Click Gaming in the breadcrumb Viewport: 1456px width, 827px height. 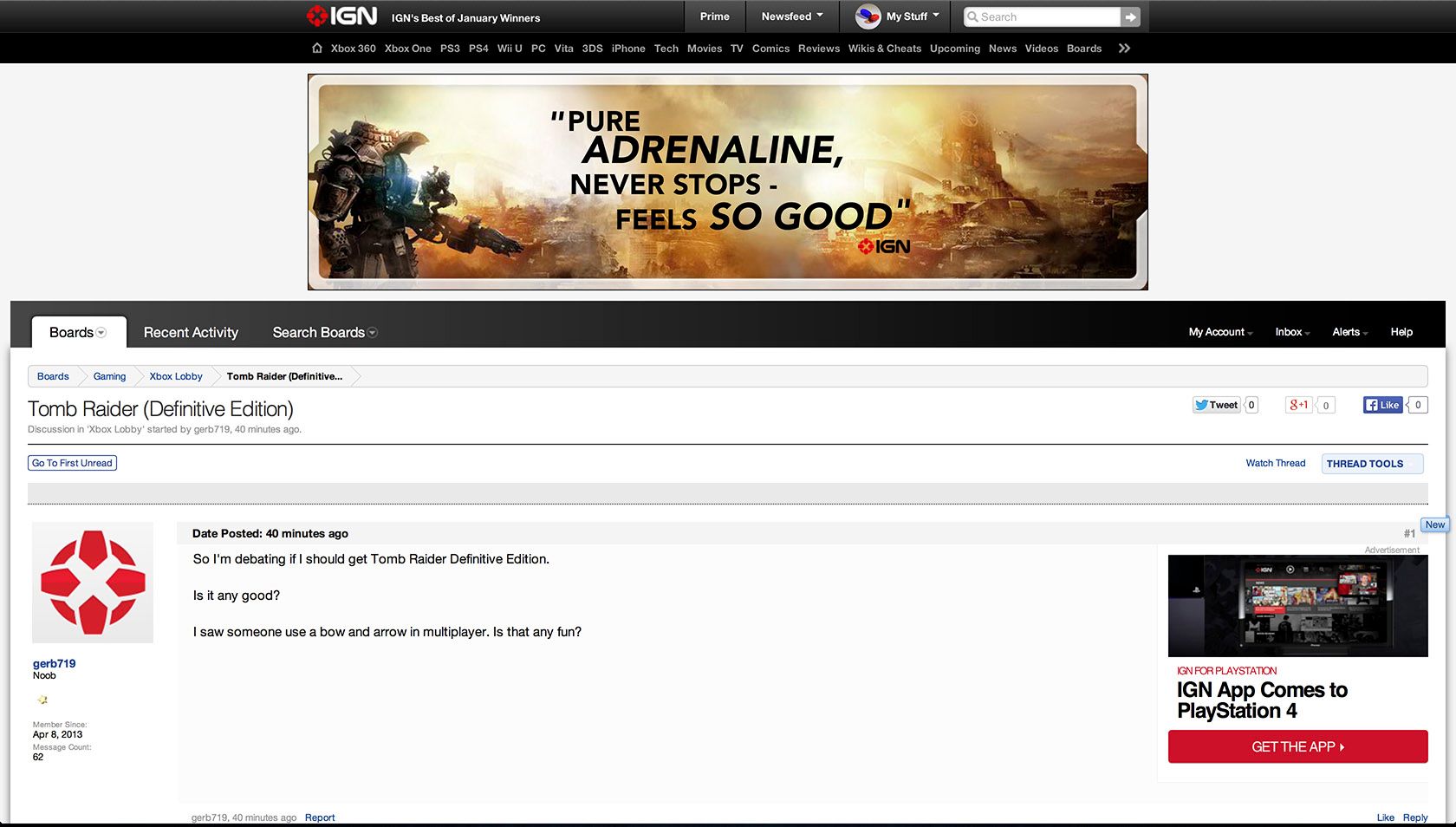pos(109,376)
